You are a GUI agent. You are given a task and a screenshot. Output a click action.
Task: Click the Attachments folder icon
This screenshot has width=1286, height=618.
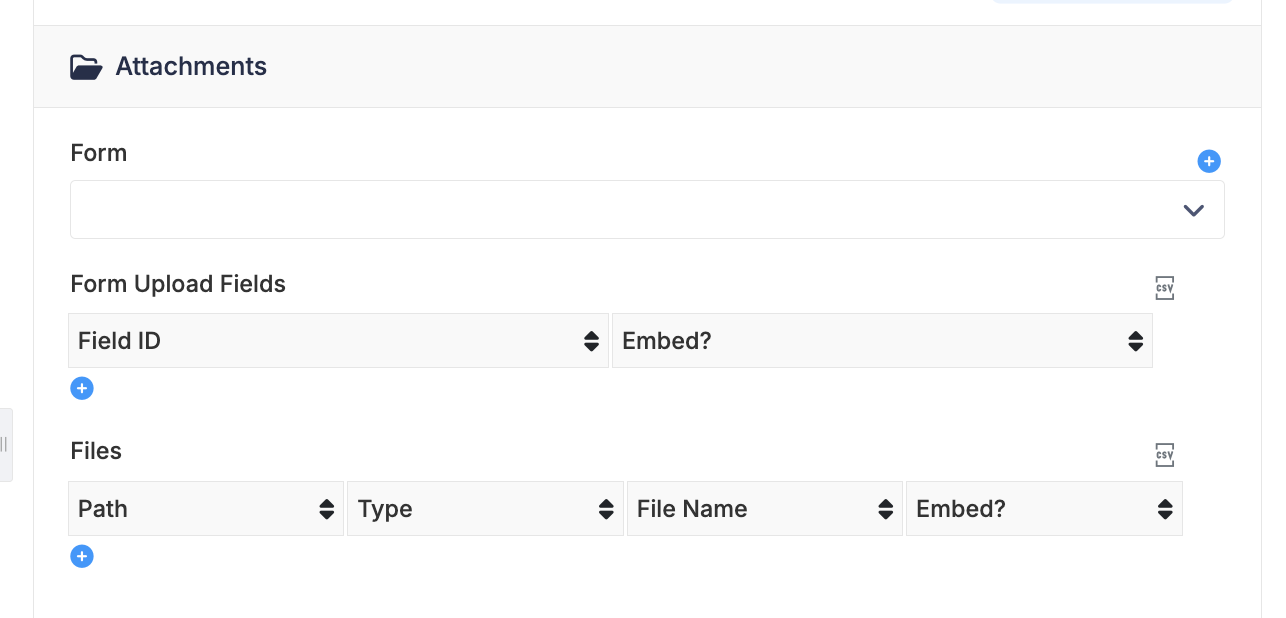coord(86,67)
